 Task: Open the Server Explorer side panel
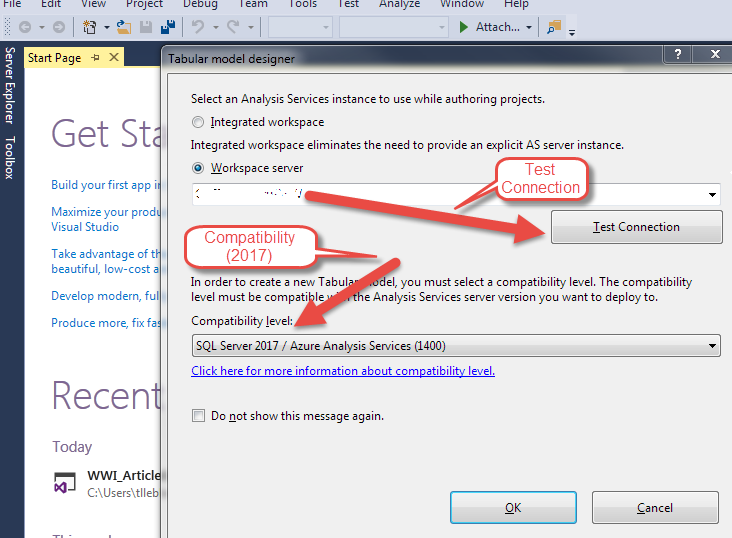point(9,85)
